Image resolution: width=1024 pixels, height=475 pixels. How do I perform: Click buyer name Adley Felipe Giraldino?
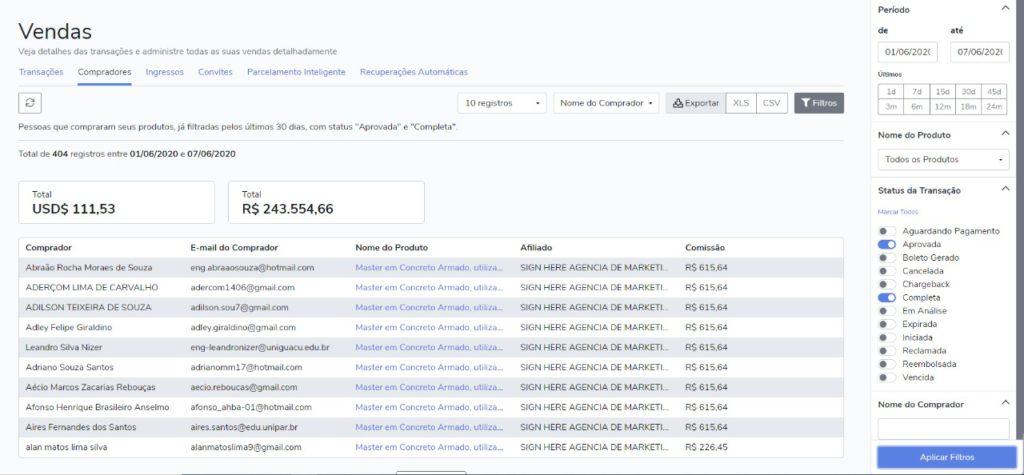point(69,327)
